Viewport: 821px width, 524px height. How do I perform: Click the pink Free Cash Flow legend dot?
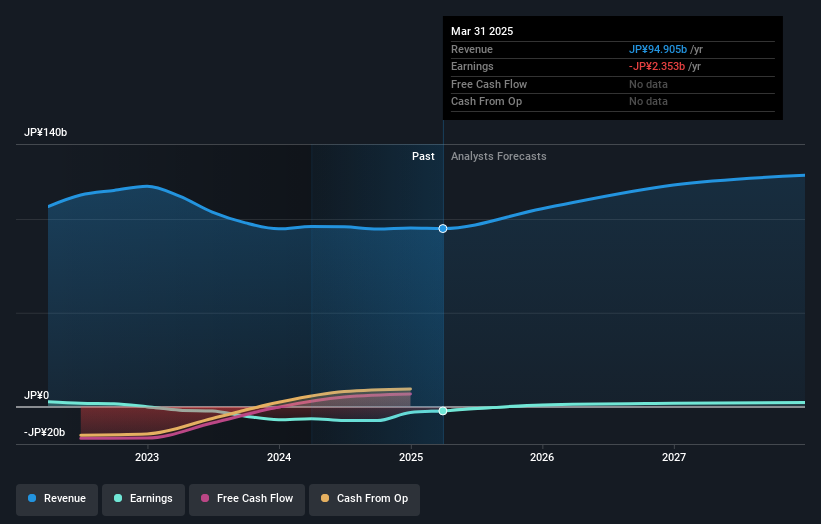point(205,498)
